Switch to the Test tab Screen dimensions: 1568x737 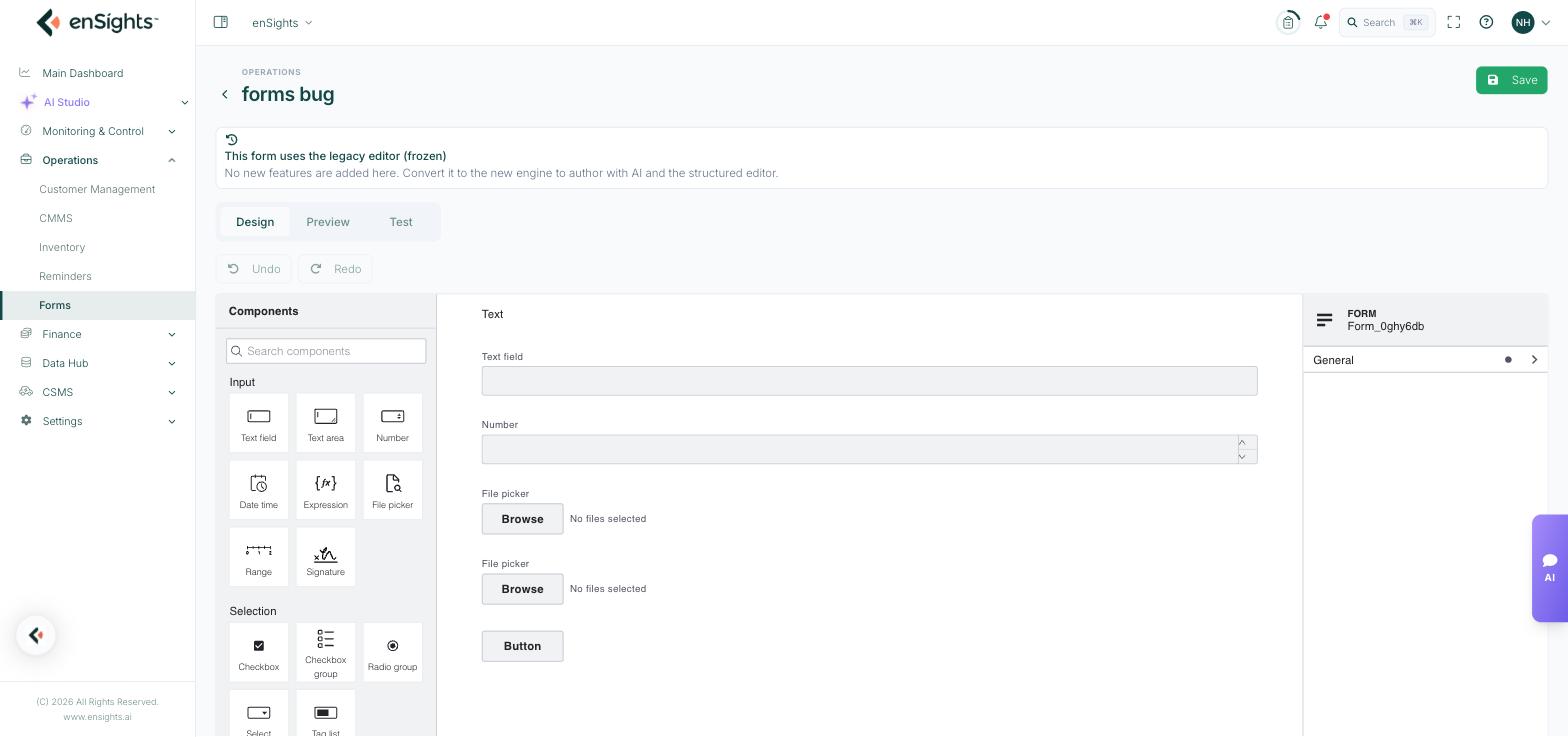401,222
